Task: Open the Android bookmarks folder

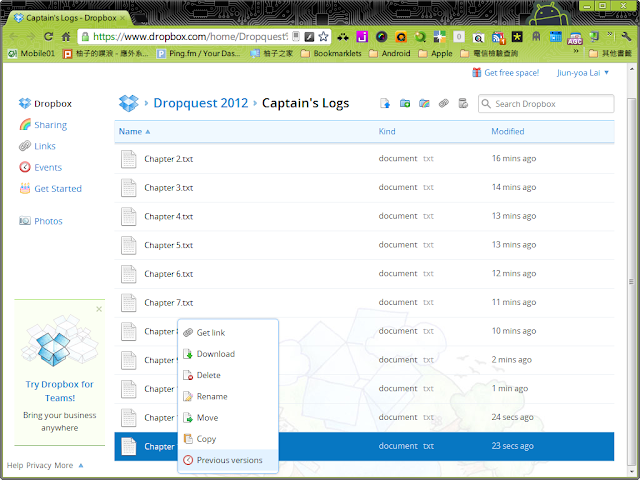Action: click(390, 53)
